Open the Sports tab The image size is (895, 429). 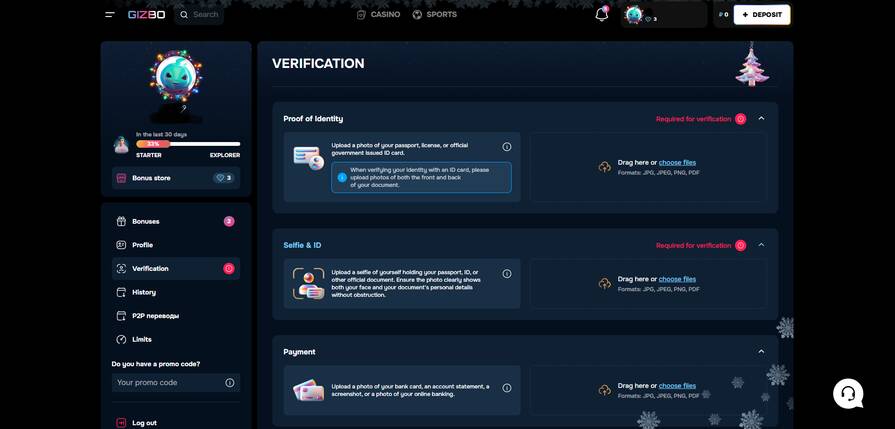point(434,15)
